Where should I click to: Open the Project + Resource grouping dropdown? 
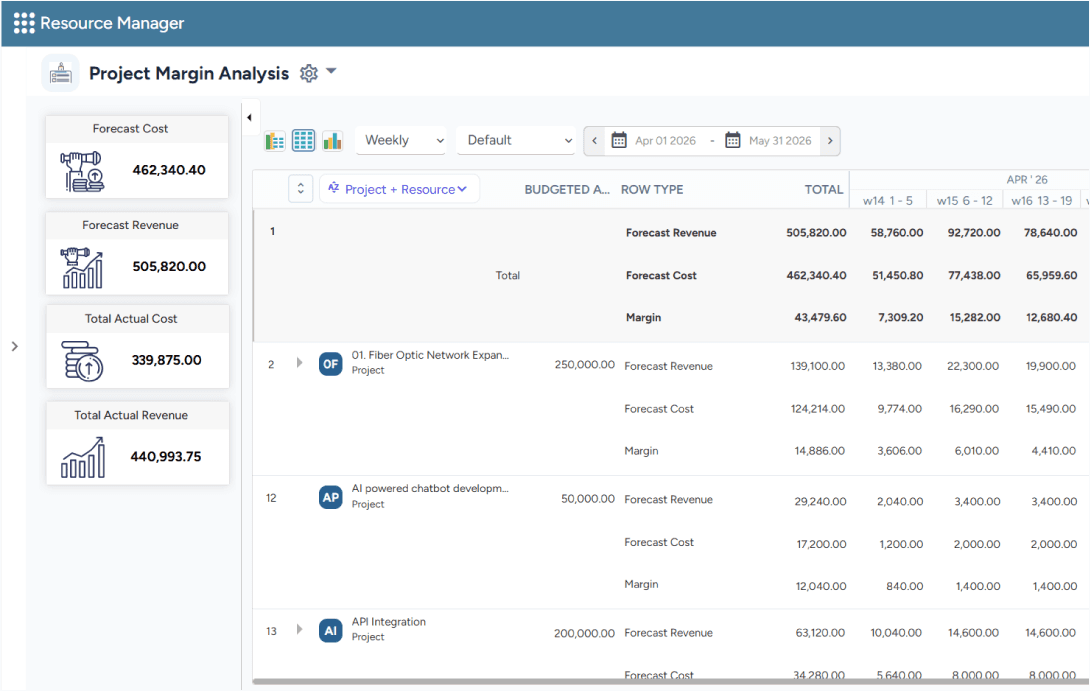pos(399,189)
